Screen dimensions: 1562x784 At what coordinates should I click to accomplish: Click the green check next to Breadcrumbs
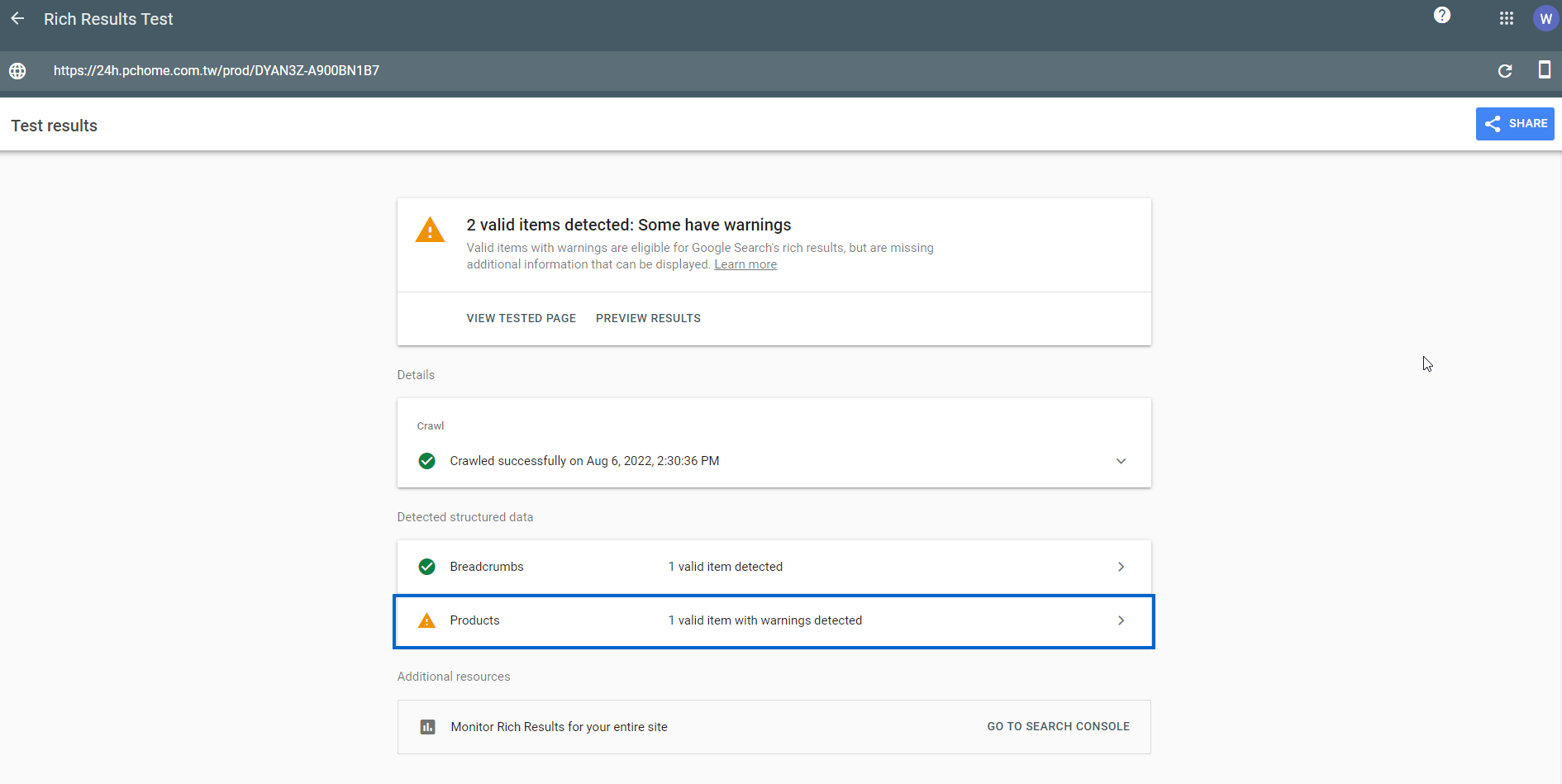click(x=426, y=567)
